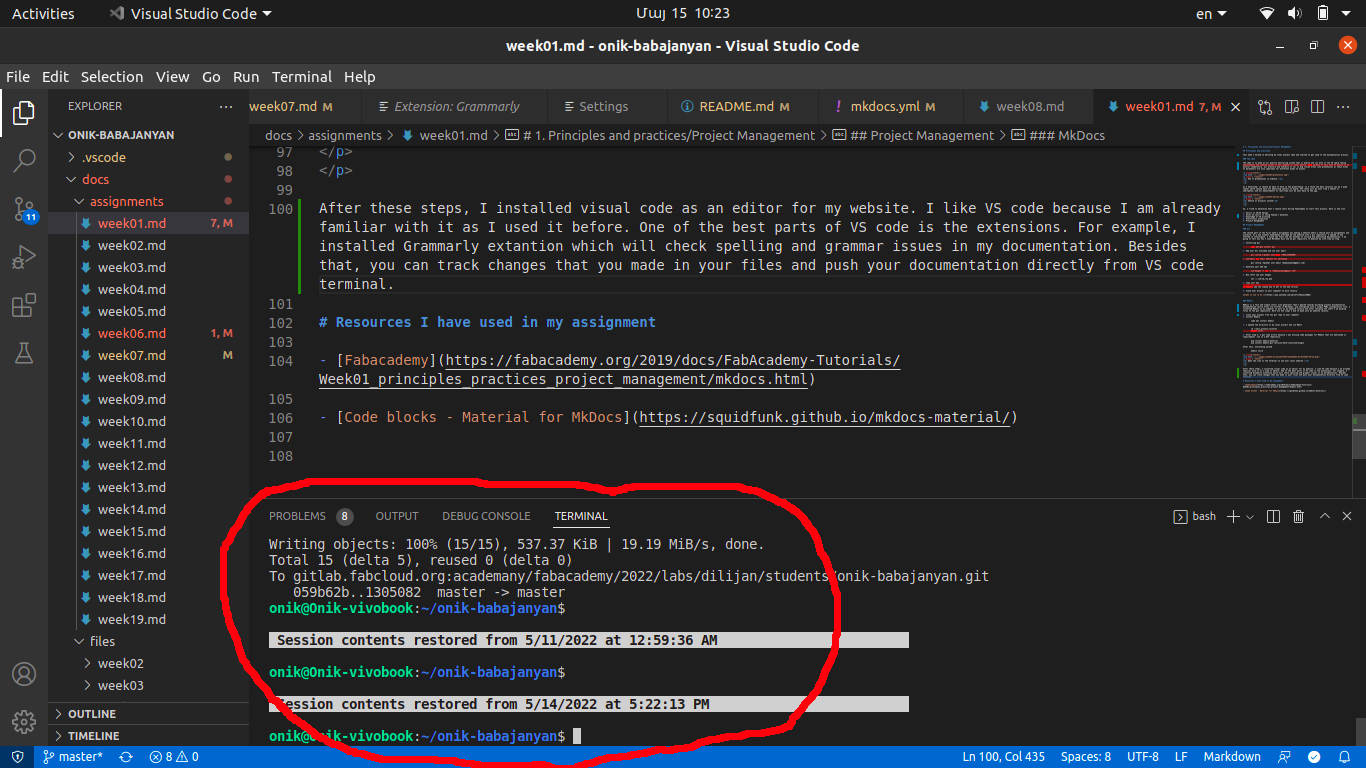This screenshot has width=1366, height=768.
Task: Open the notifications bell in status bar
Action: click(1343, 757)
